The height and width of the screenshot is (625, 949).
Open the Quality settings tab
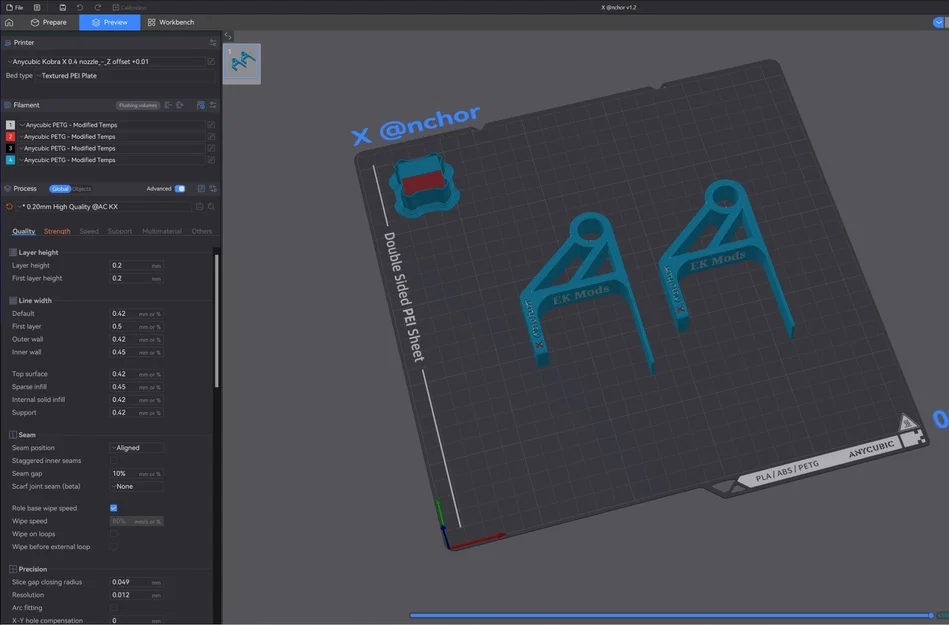click(x=24, y=231)
